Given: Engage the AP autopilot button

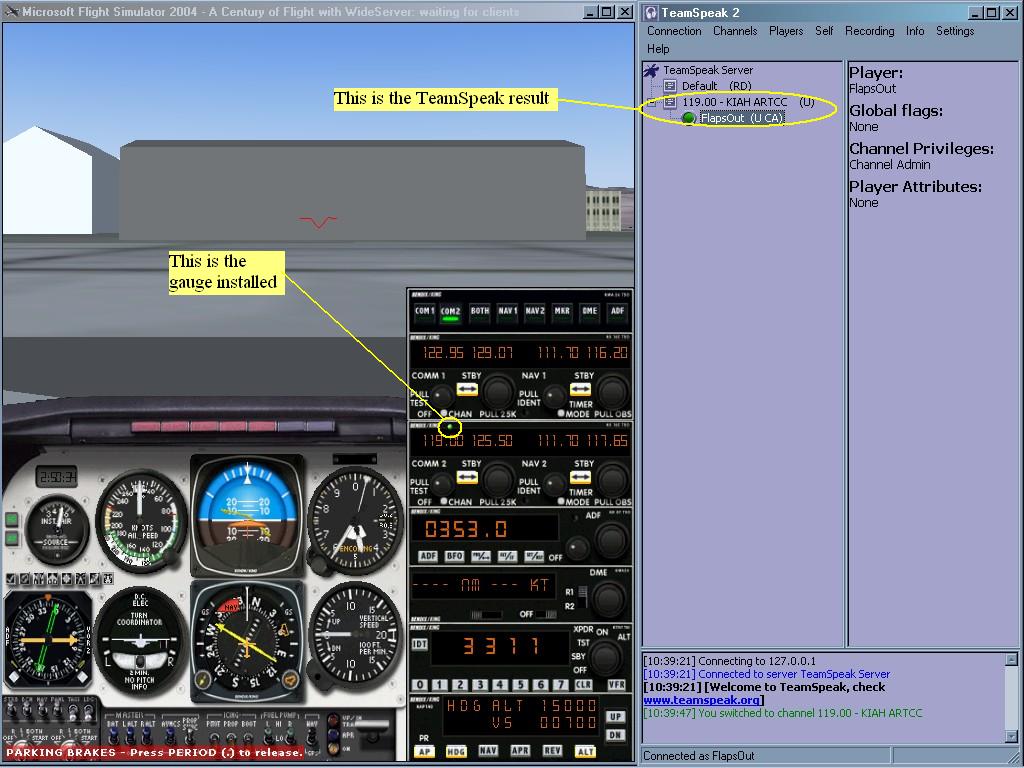Looking at the screenshot, I should point(424,751).
